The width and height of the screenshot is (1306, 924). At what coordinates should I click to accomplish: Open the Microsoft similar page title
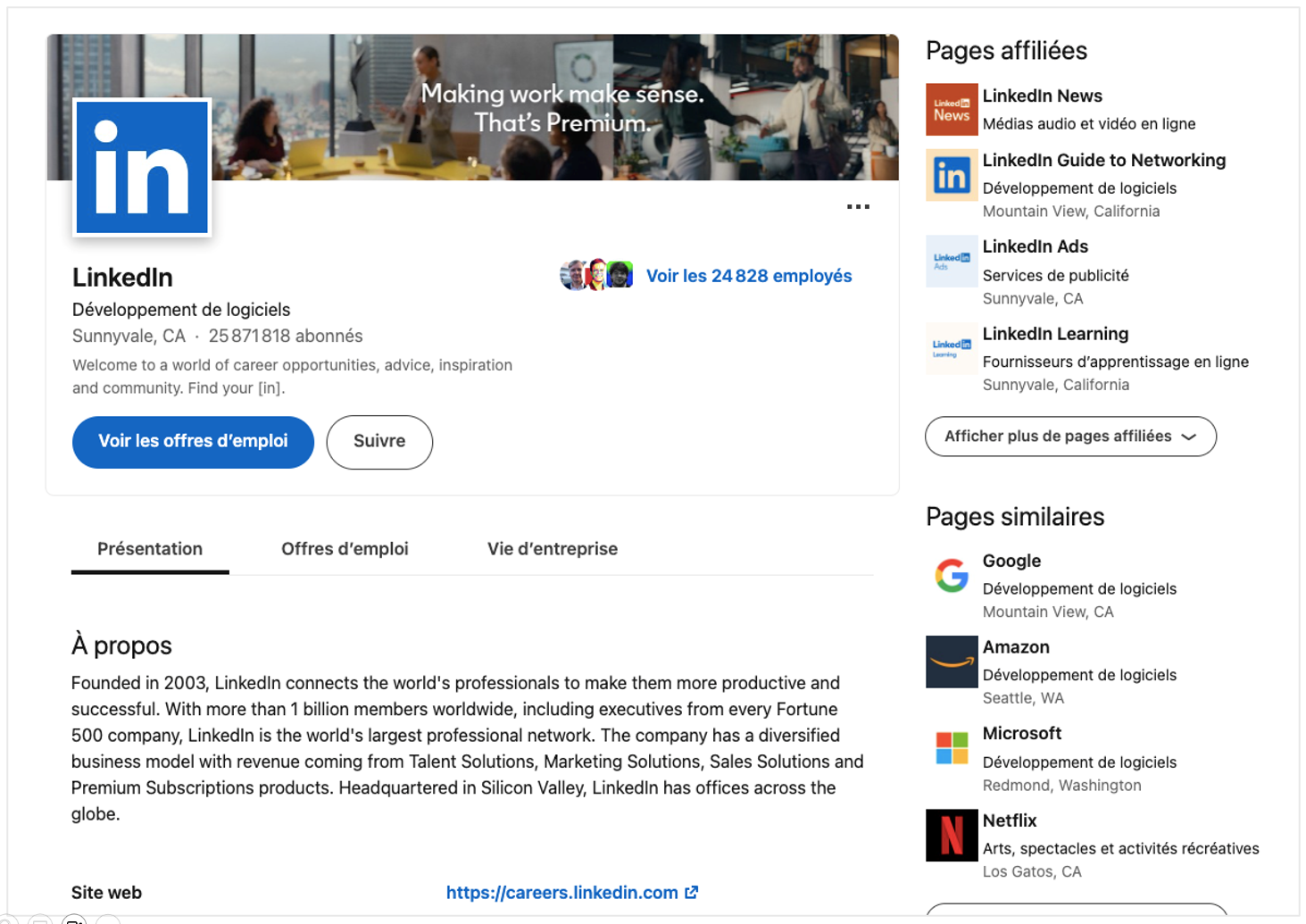(1022, 733)
